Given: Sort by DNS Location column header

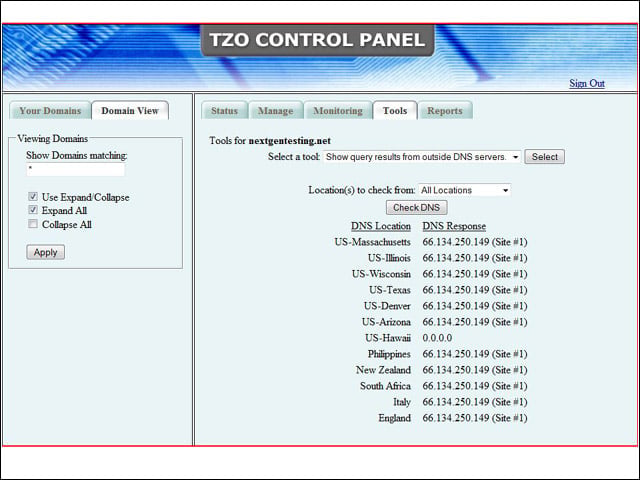Looking at the screenshot, I should (381, 226).
